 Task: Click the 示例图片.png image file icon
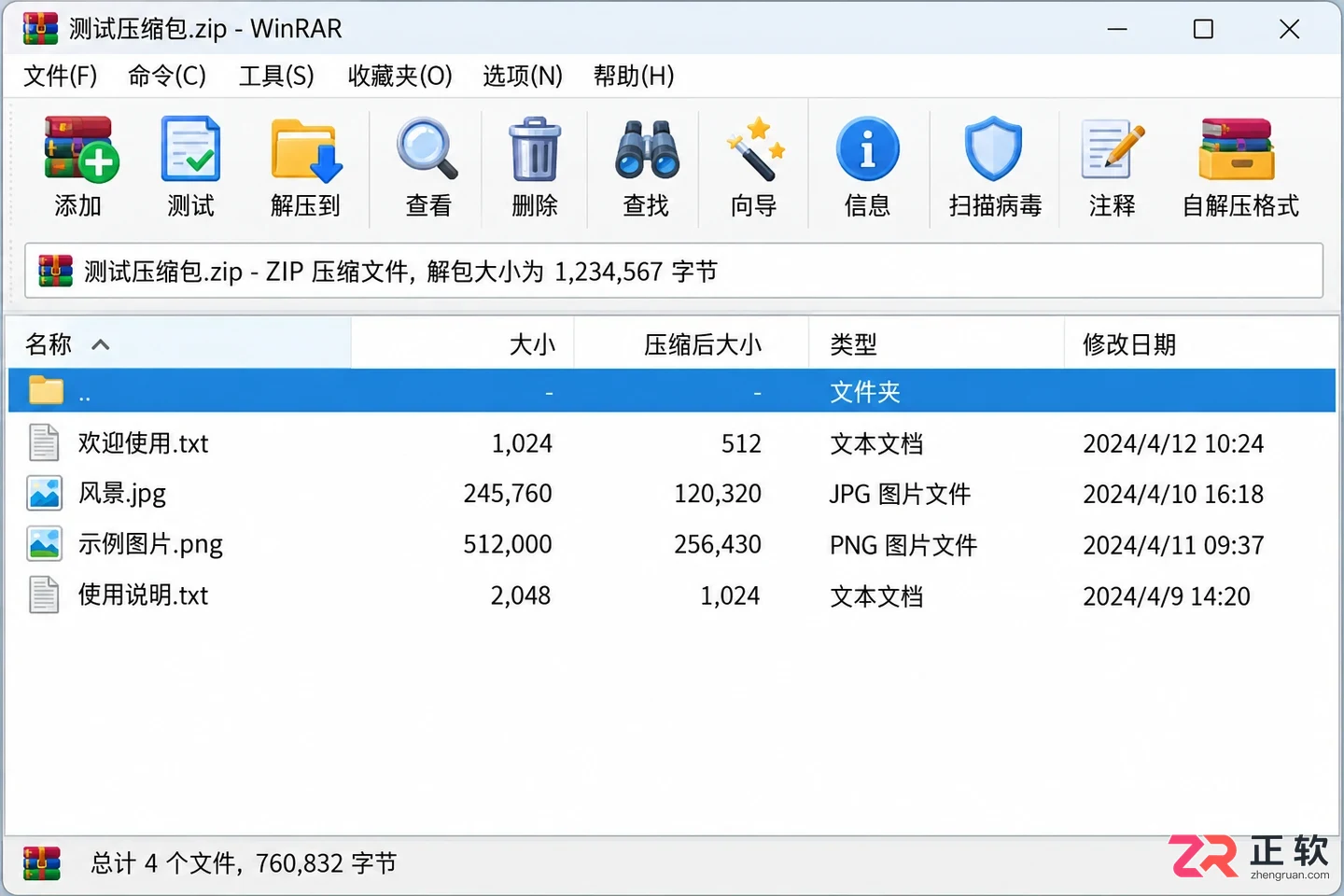(45, 543)
